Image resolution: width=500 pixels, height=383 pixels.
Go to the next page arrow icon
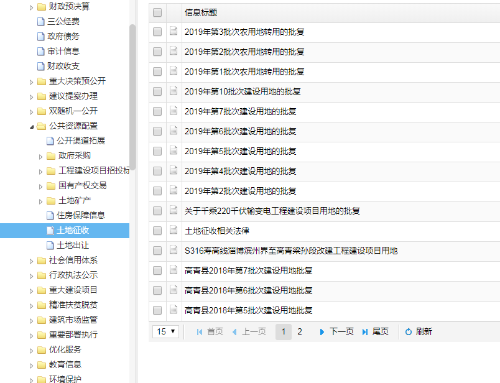click(x=322, y=332)
